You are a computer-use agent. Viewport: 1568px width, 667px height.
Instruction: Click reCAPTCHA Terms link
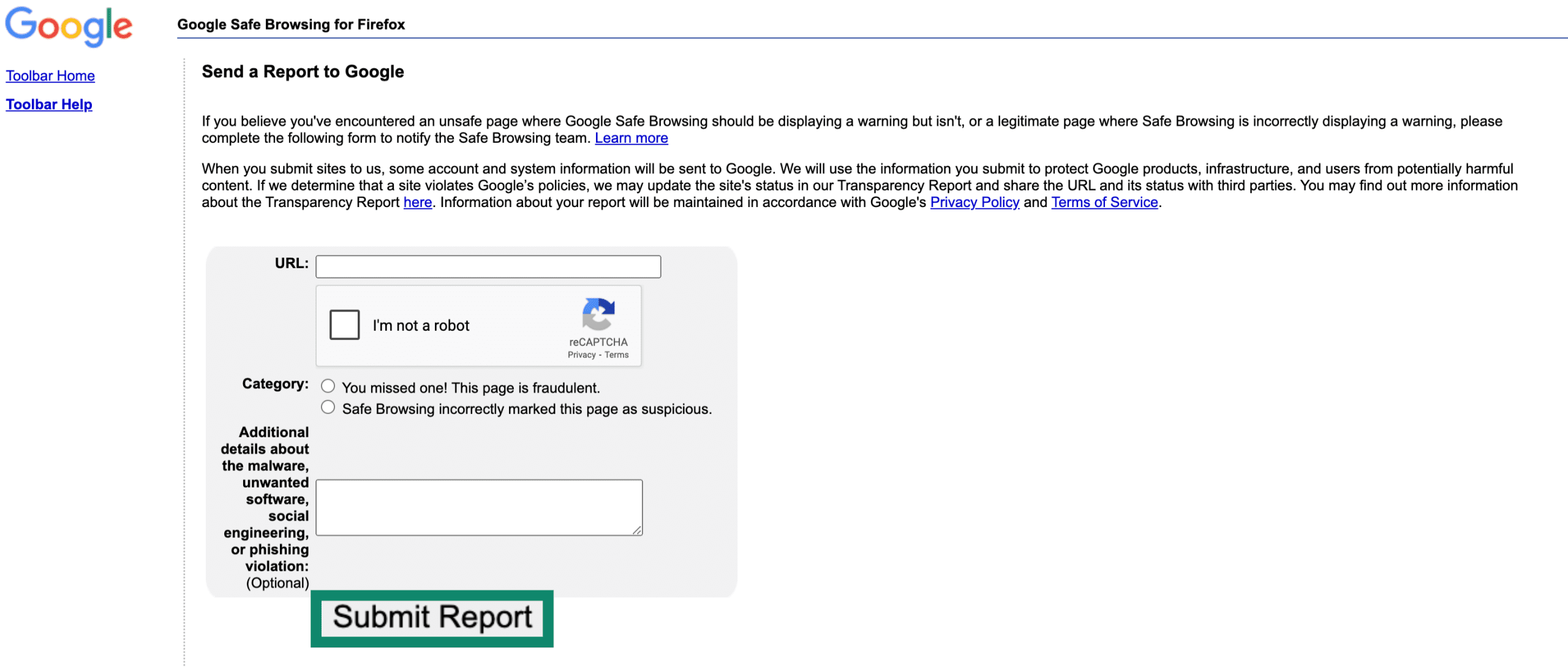(617, 355)
